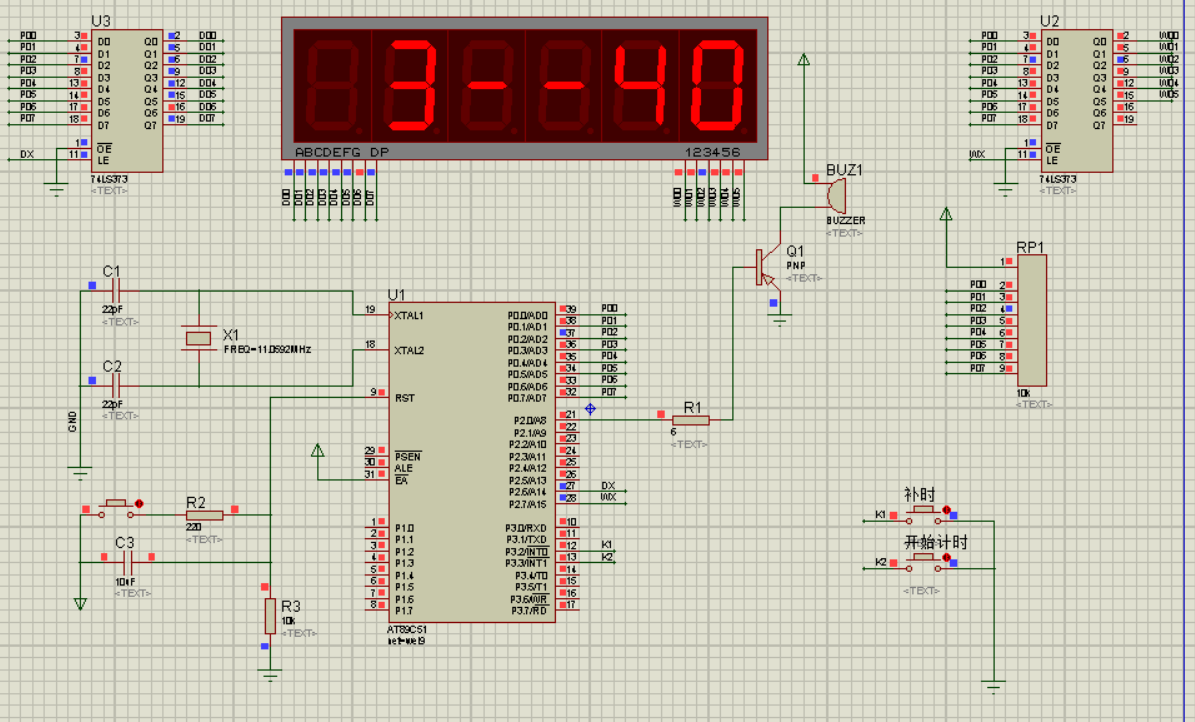Click the BUZ1 buzzer symbol
1195x722 pixels.
[x=836, y=197]
